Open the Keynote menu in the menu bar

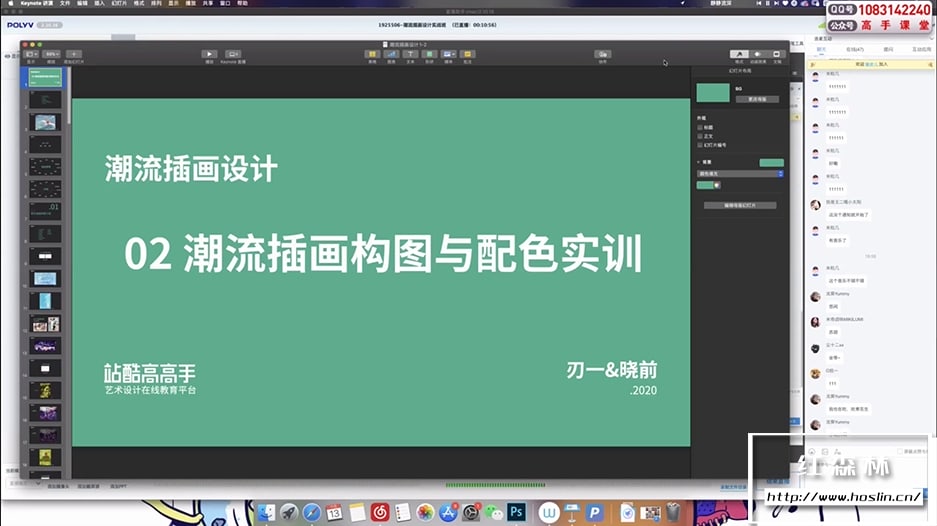35,4
